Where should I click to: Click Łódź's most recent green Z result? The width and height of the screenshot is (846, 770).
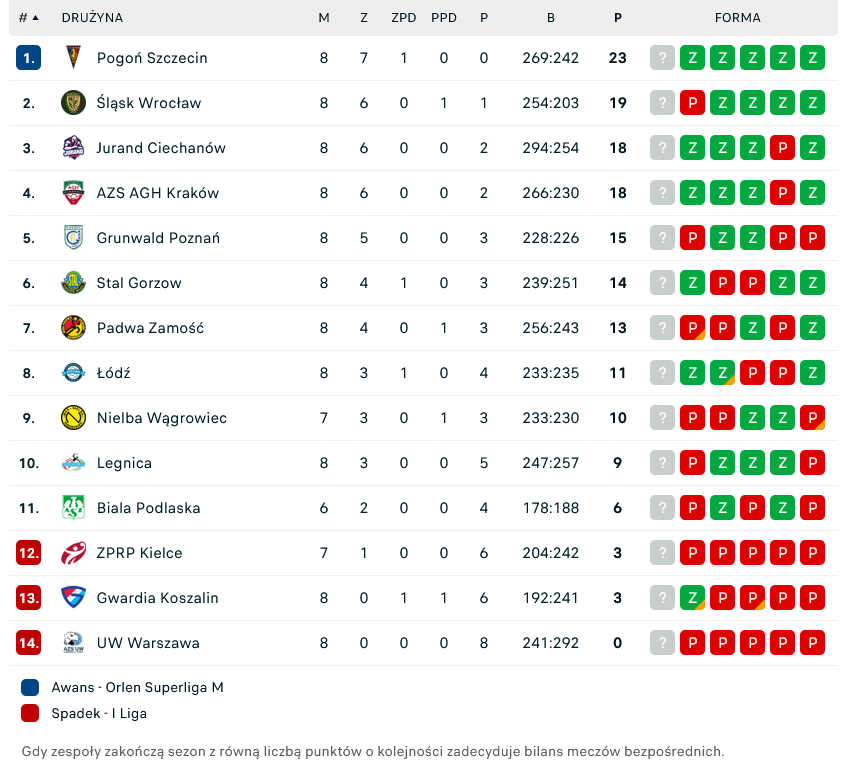tap(692, 373)
